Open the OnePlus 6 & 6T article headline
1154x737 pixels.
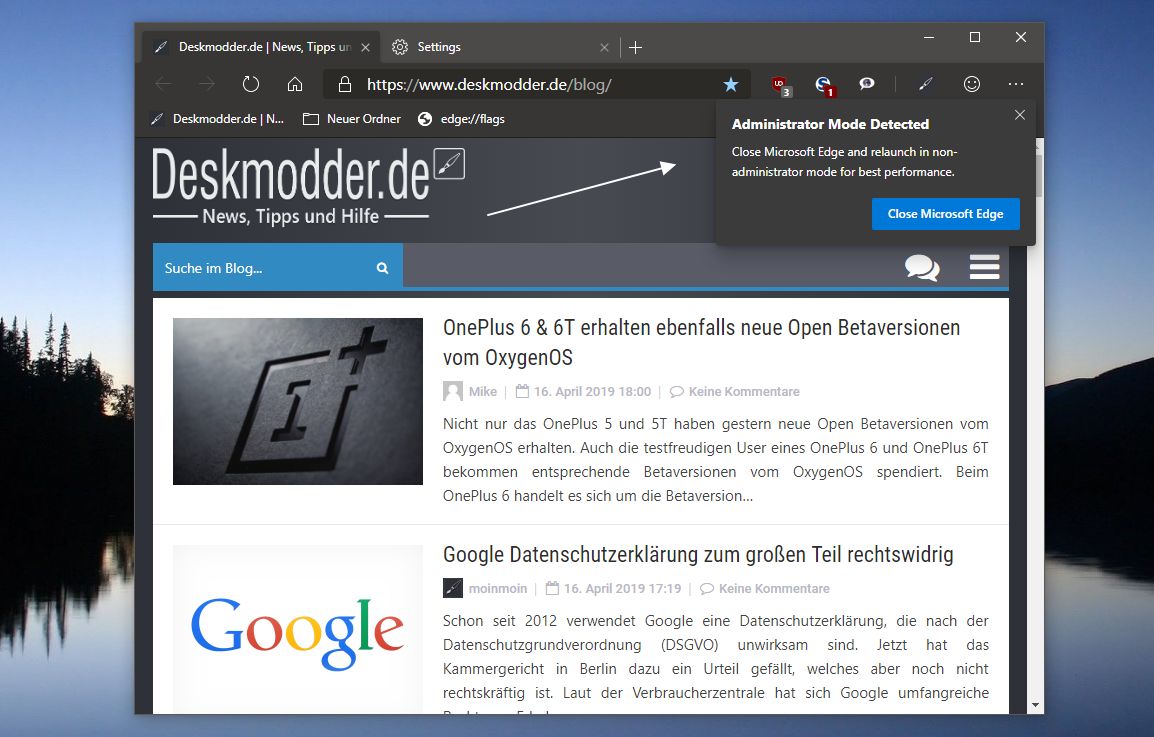pos(701,342)
